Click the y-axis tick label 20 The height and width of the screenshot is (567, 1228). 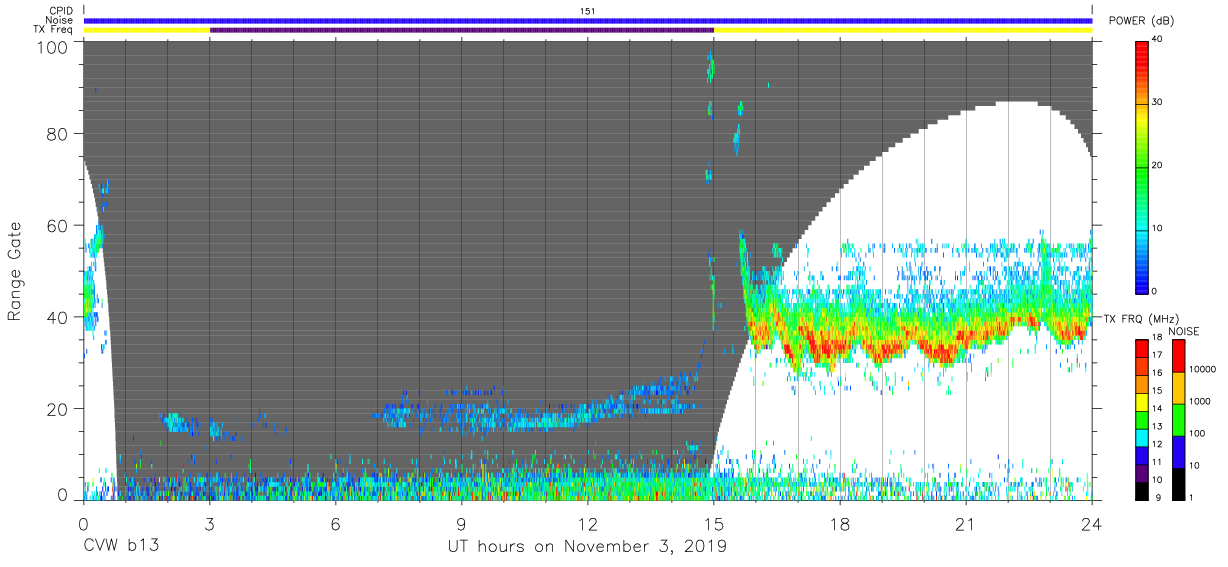pos(58,409)
